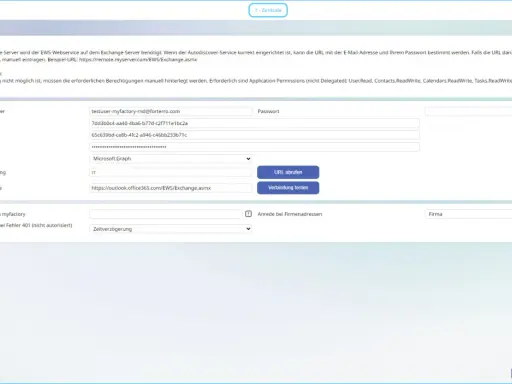
Task: Click the short field next to URL abrufen
Action: pyautogui.click(x=171, y=172)
